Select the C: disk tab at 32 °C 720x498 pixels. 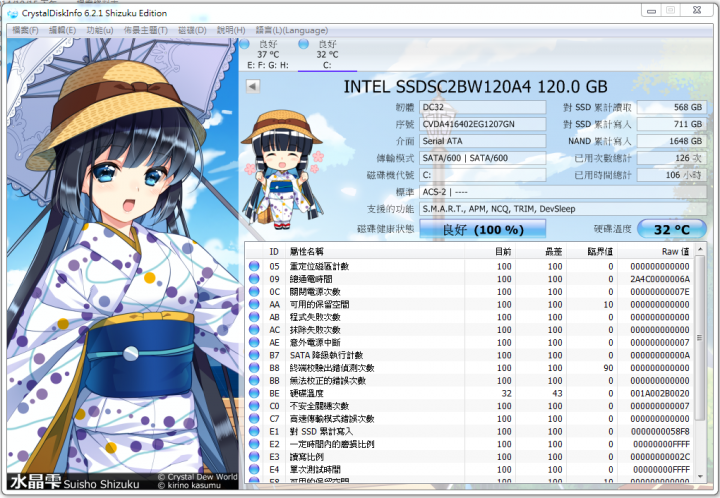pos(327,55)
